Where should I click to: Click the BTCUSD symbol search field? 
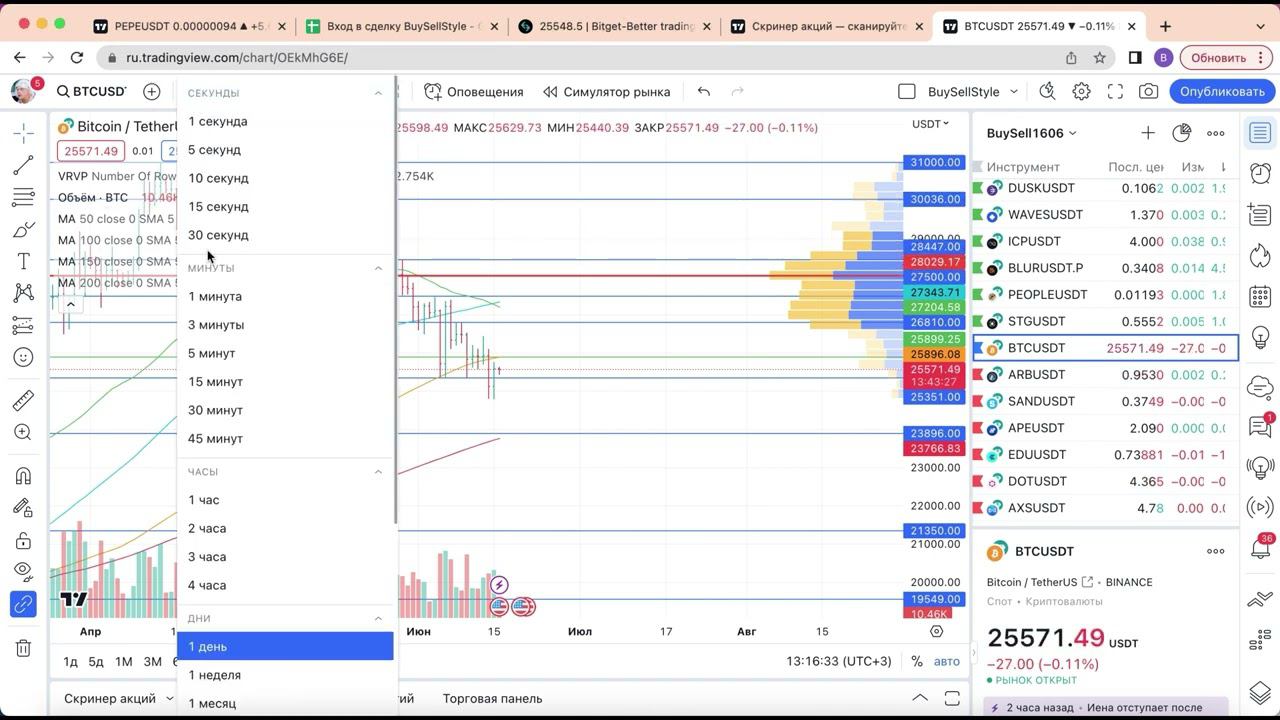point(91,91)
